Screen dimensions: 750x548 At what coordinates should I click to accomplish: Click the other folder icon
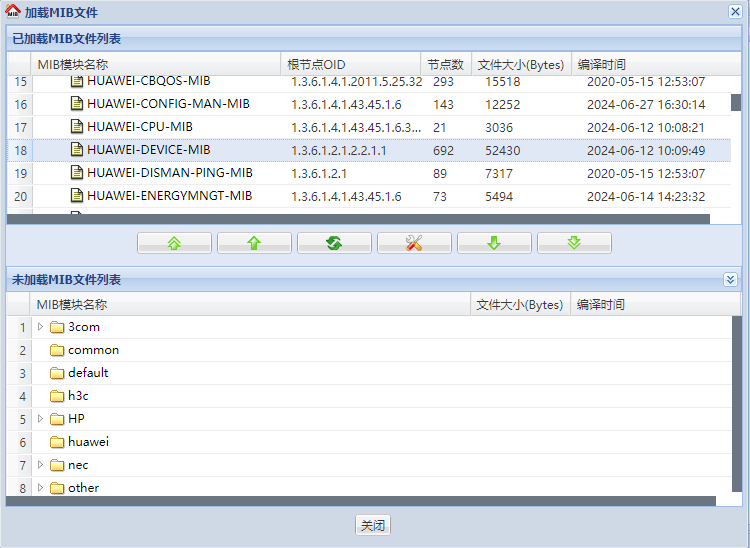[x=57, y=488]
